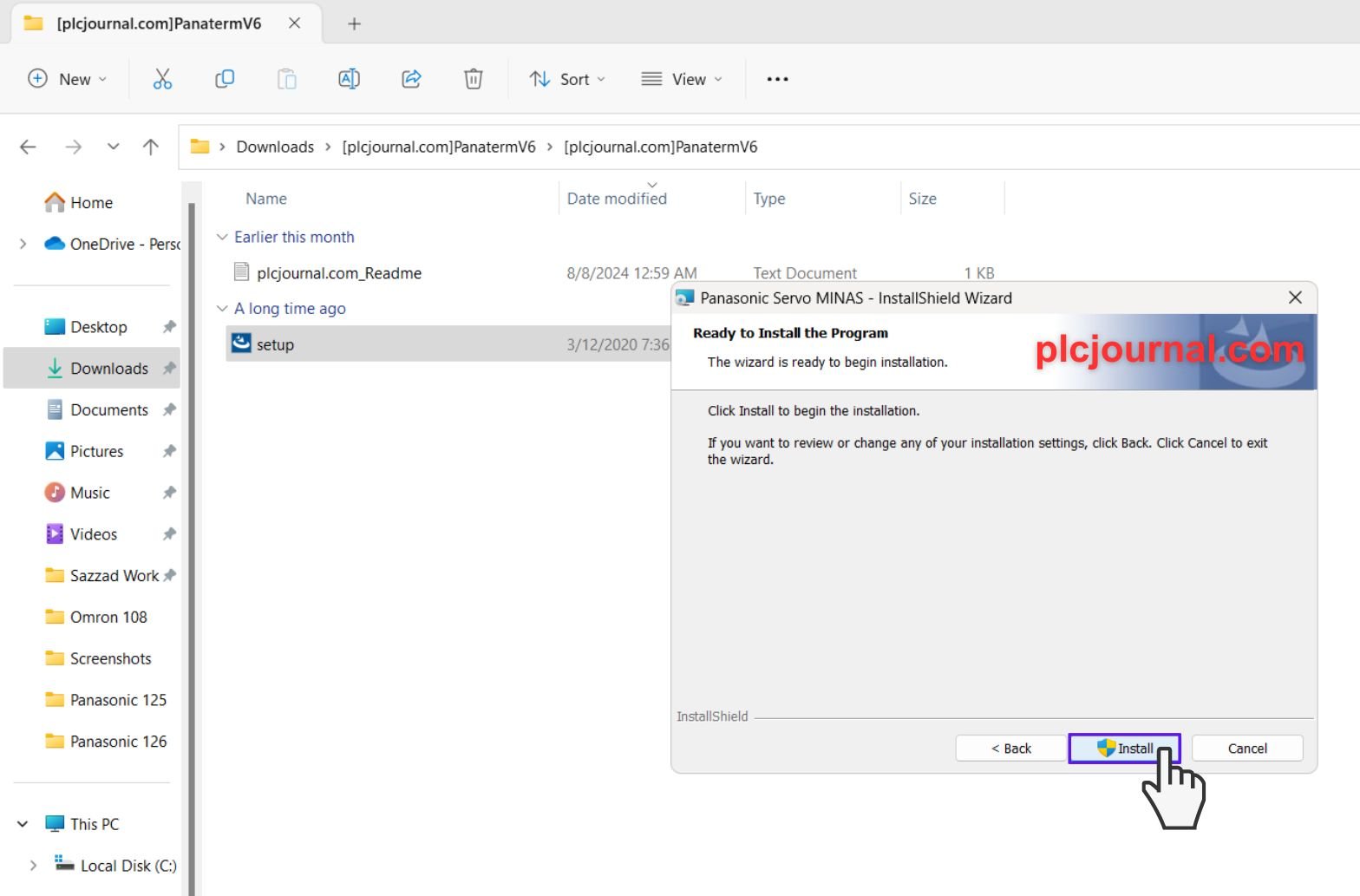Screen dimensions: 1360x896
Task: Collapse the This PC tree node
Action: click(23, 824)
